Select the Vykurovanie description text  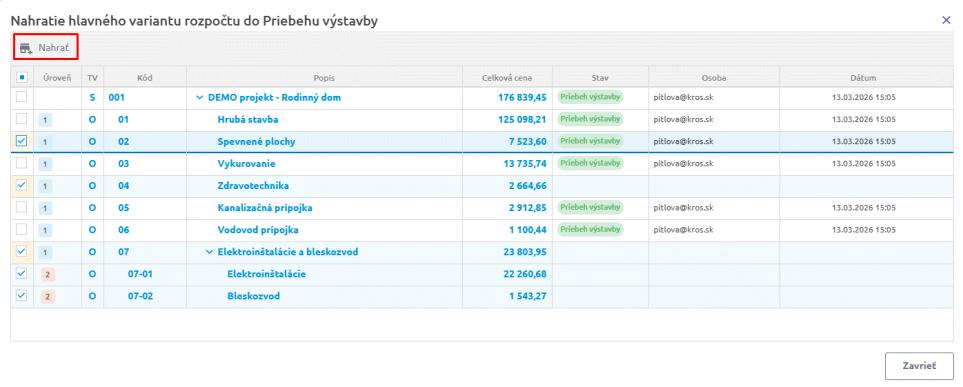246,163
